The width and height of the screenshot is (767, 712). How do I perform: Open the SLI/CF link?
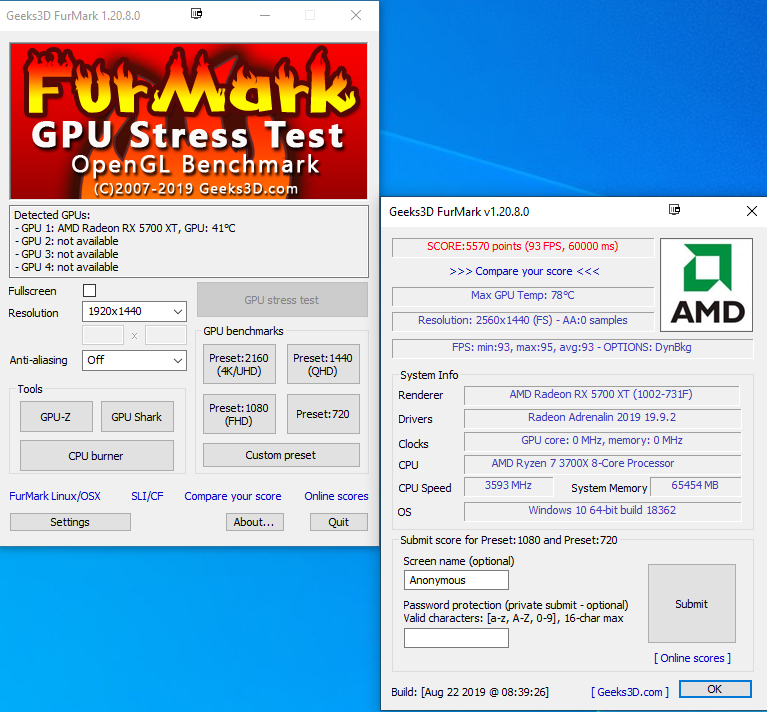(147, 496)
